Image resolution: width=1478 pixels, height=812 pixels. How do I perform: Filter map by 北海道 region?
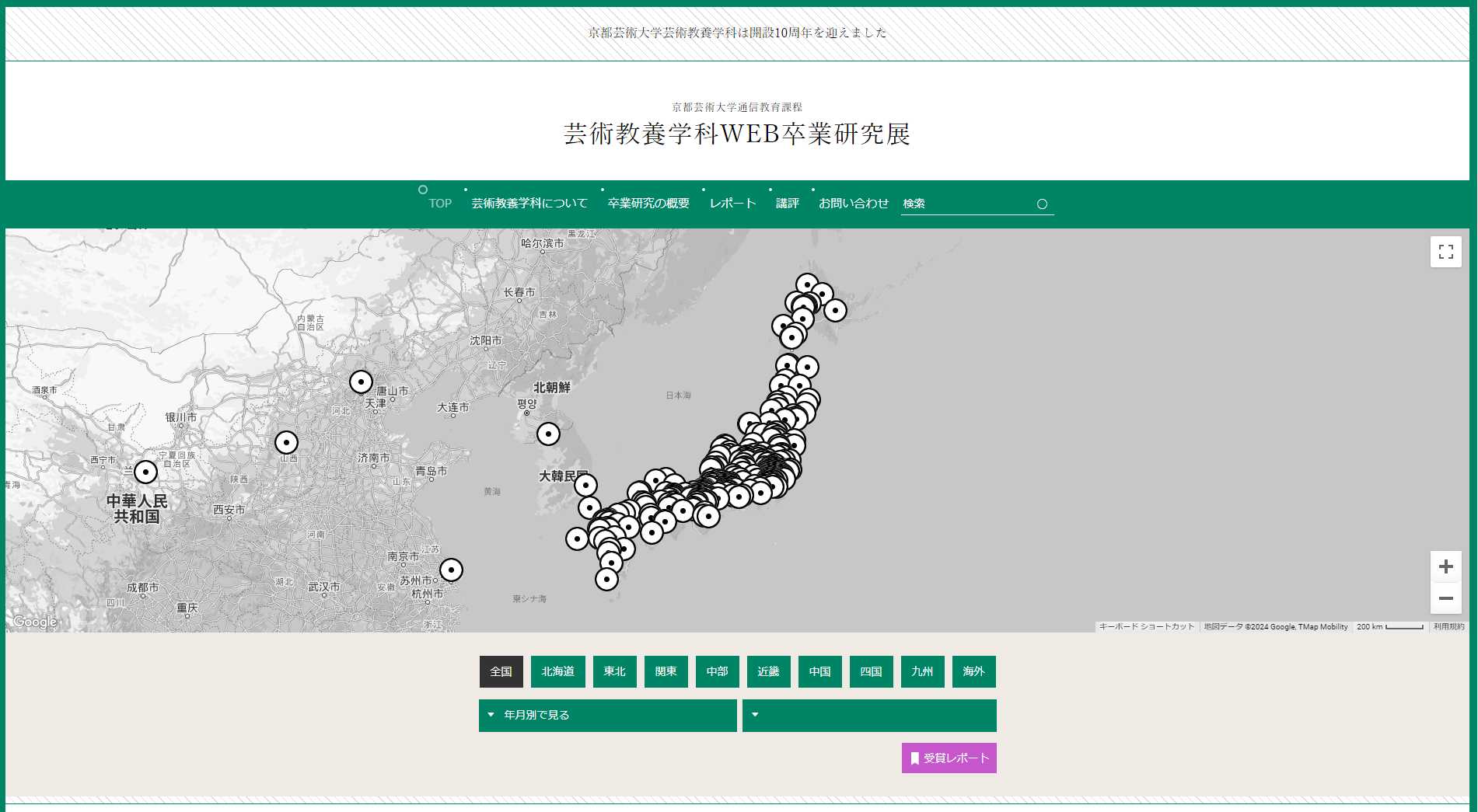[557, 671]
